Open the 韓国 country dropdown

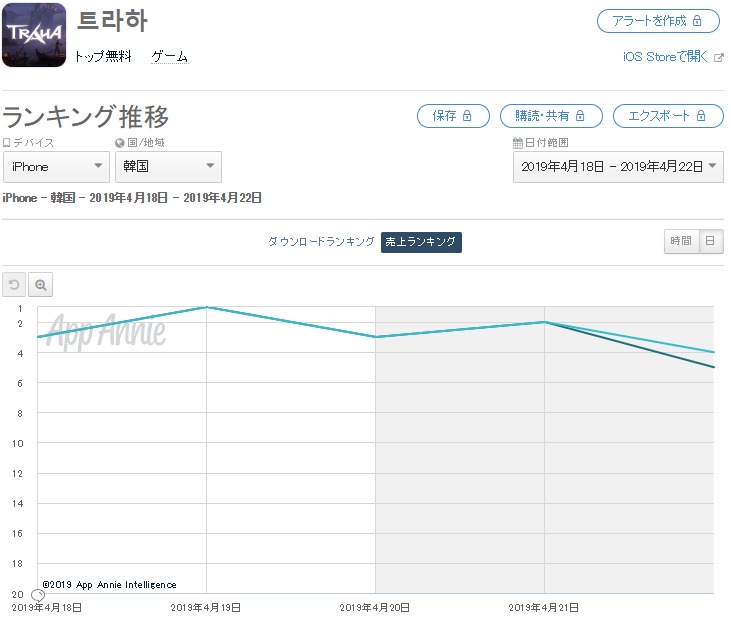(168, 166)
